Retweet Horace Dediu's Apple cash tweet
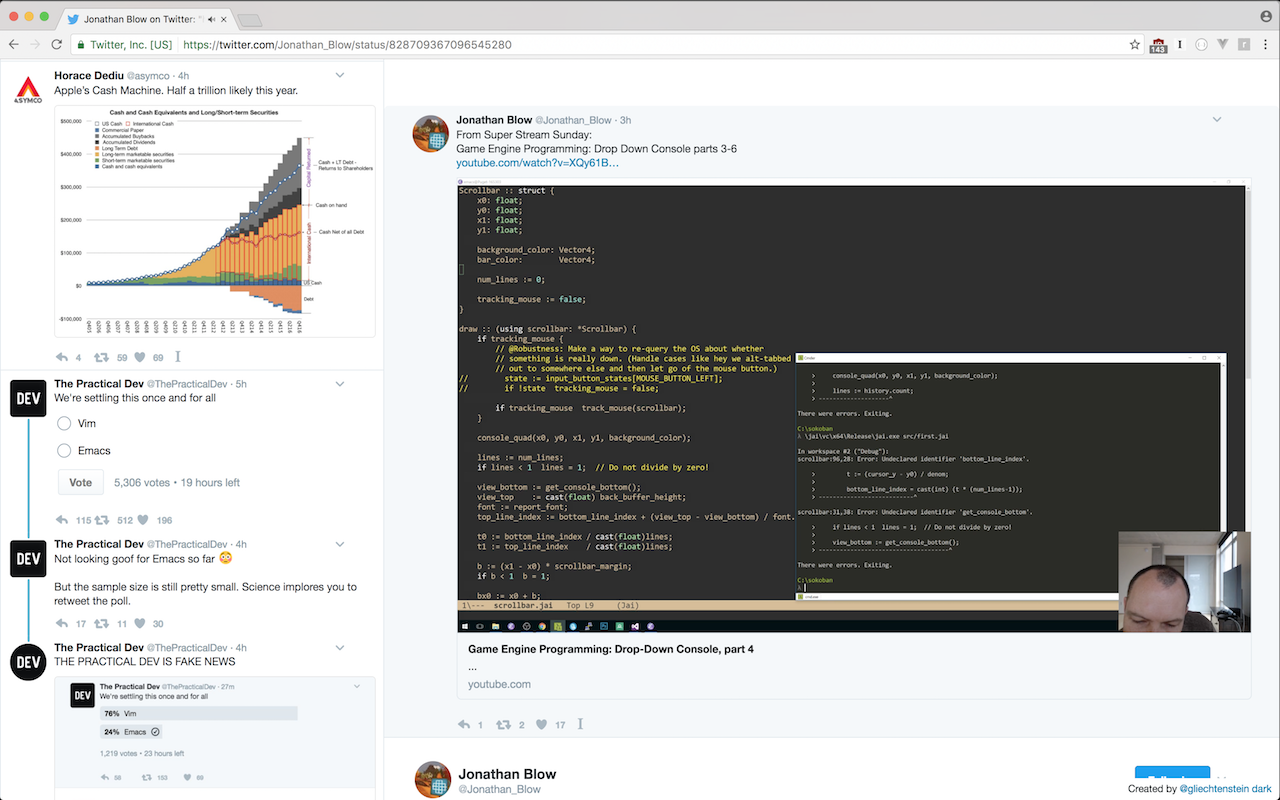This screenshot has width=1280, height=800. [x=101, y=357]
